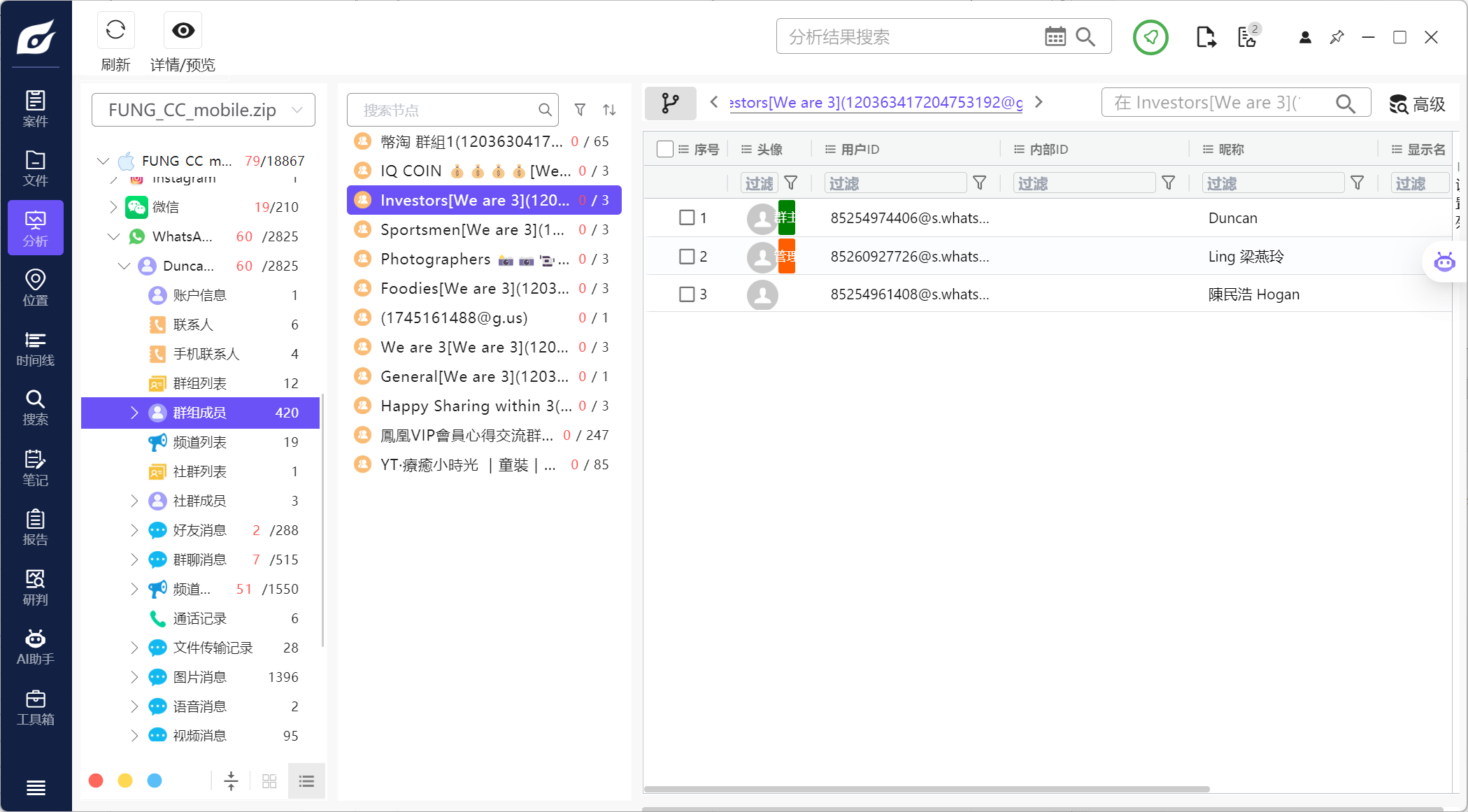Click the sort arrows icon beside node search
This screenshot has width=1468, height=812.
[609, 110]
